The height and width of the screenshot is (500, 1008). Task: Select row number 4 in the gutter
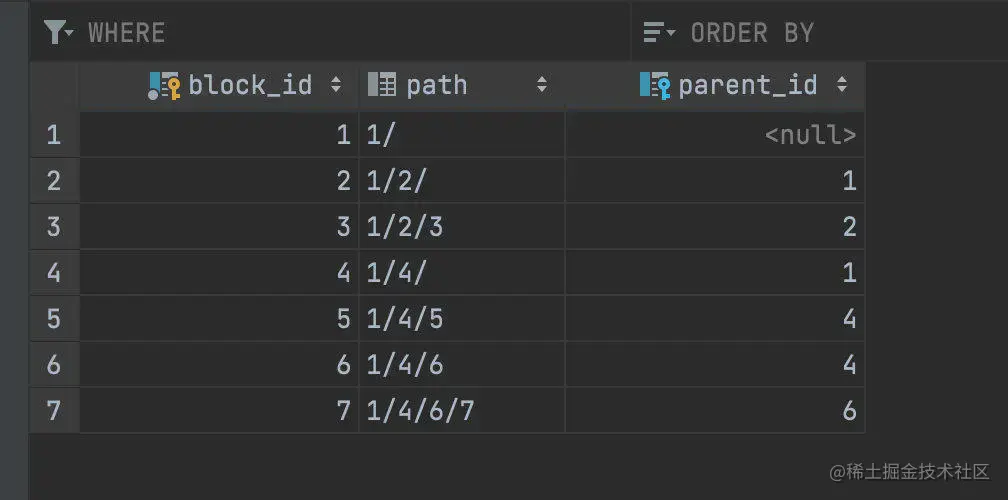point(54,272)
